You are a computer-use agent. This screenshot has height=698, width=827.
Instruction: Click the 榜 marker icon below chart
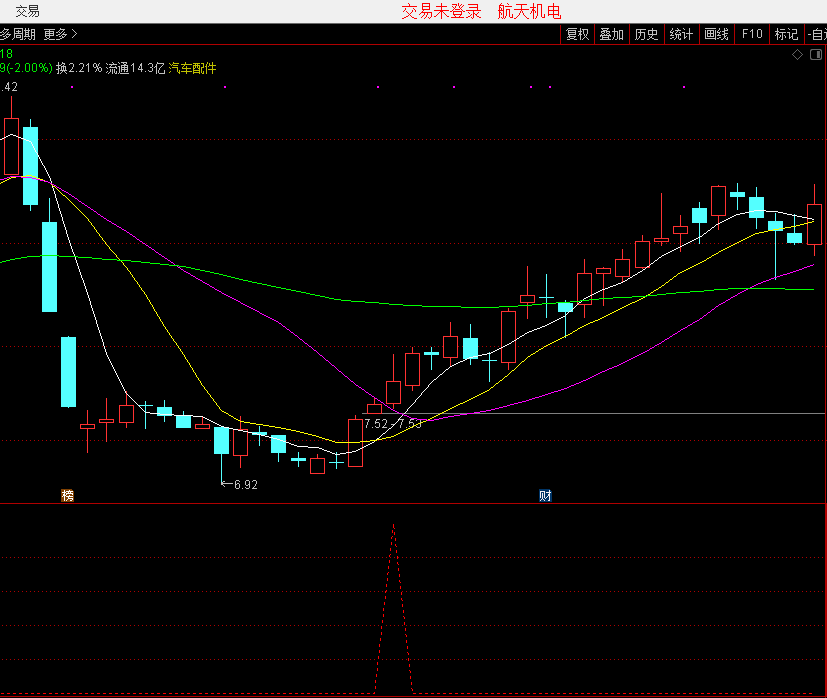(68, 495)
